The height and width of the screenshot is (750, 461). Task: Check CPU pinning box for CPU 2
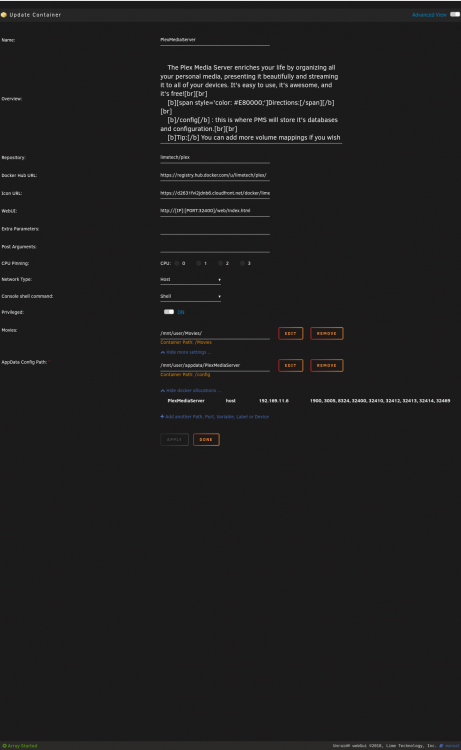pos(220,263)
